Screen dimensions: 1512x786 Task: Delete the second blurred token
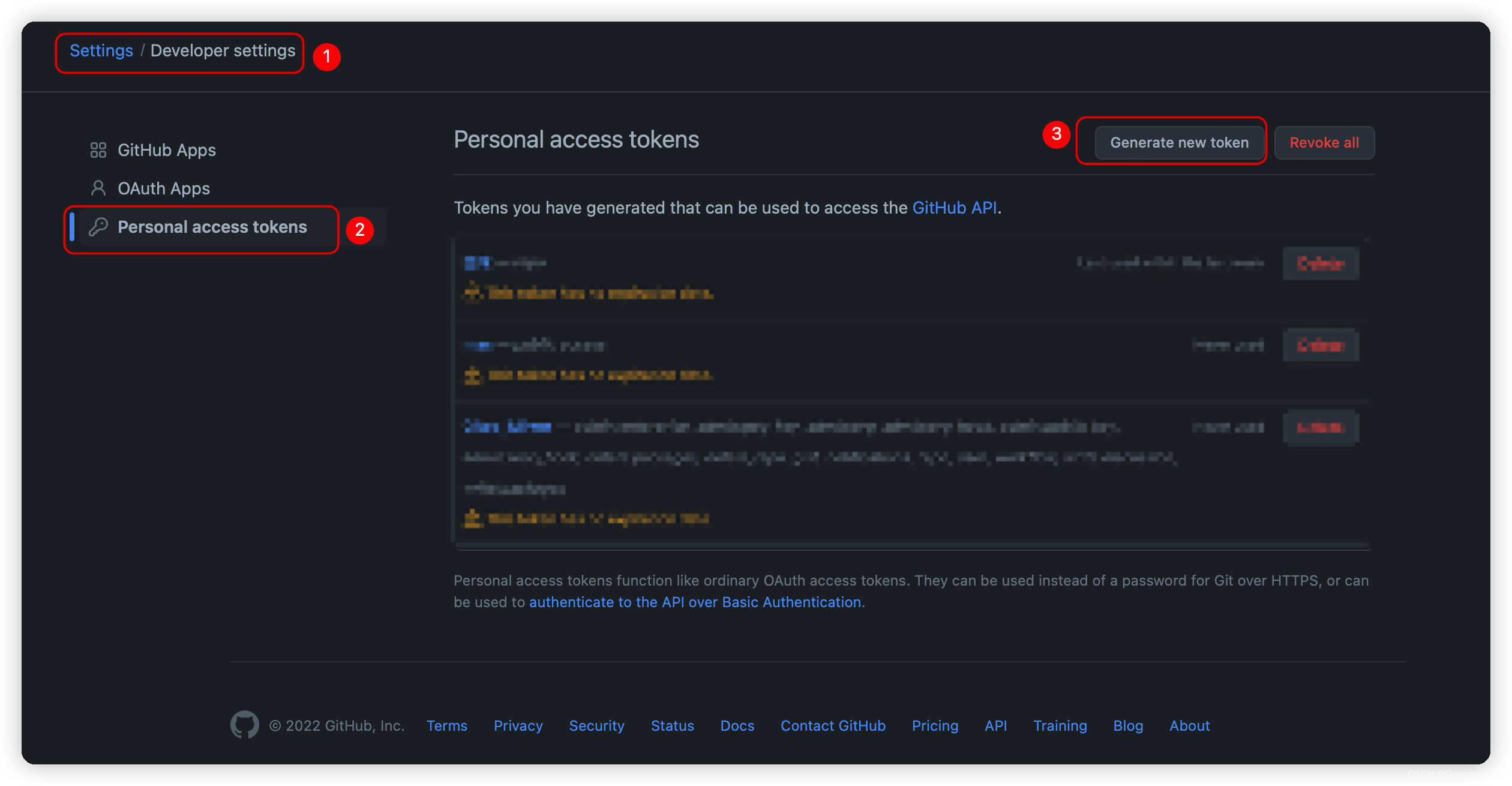1321,345
